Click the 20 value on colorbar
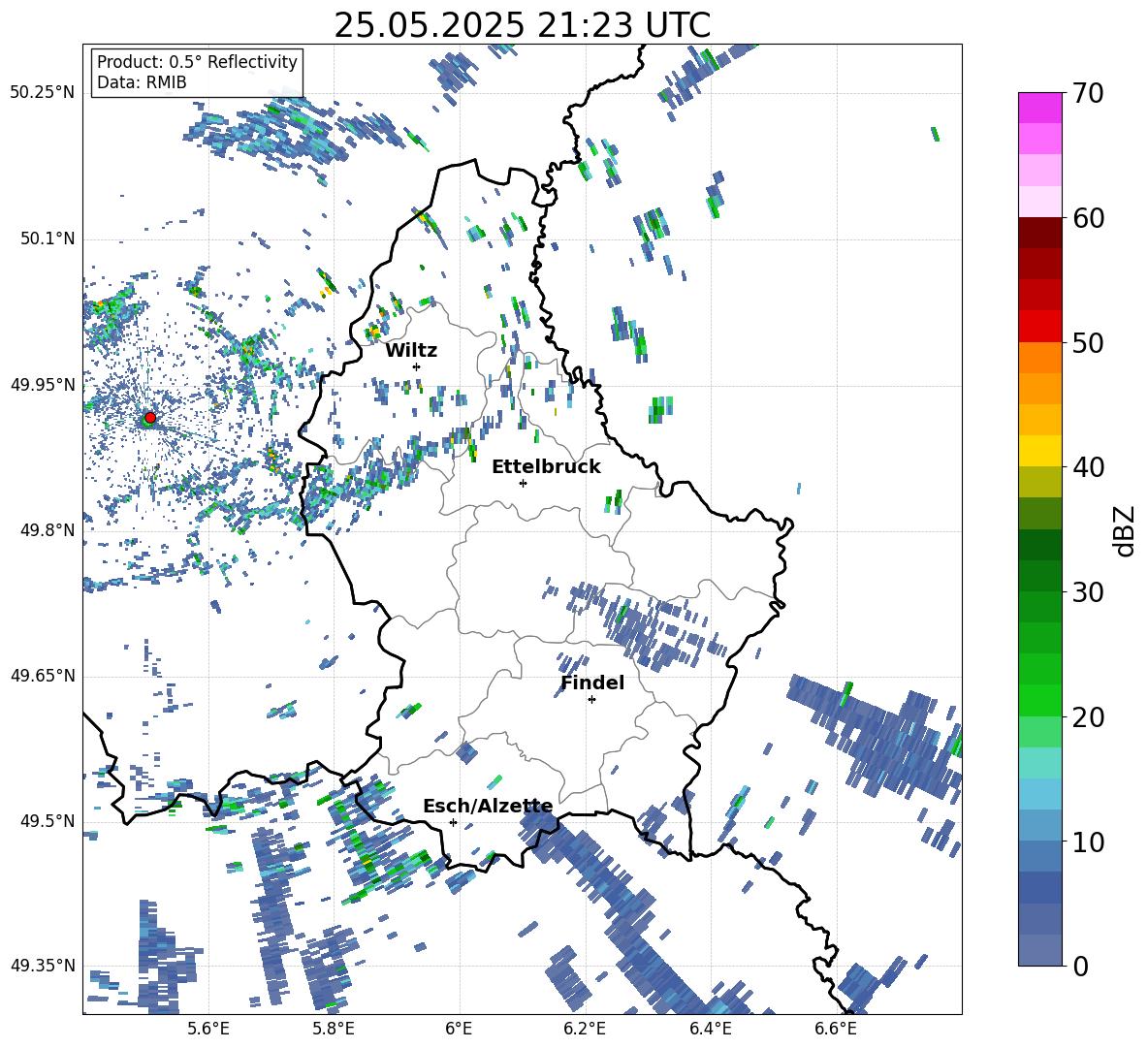The height and width of the screenshot is (1048, 1148). [1088, 717]
